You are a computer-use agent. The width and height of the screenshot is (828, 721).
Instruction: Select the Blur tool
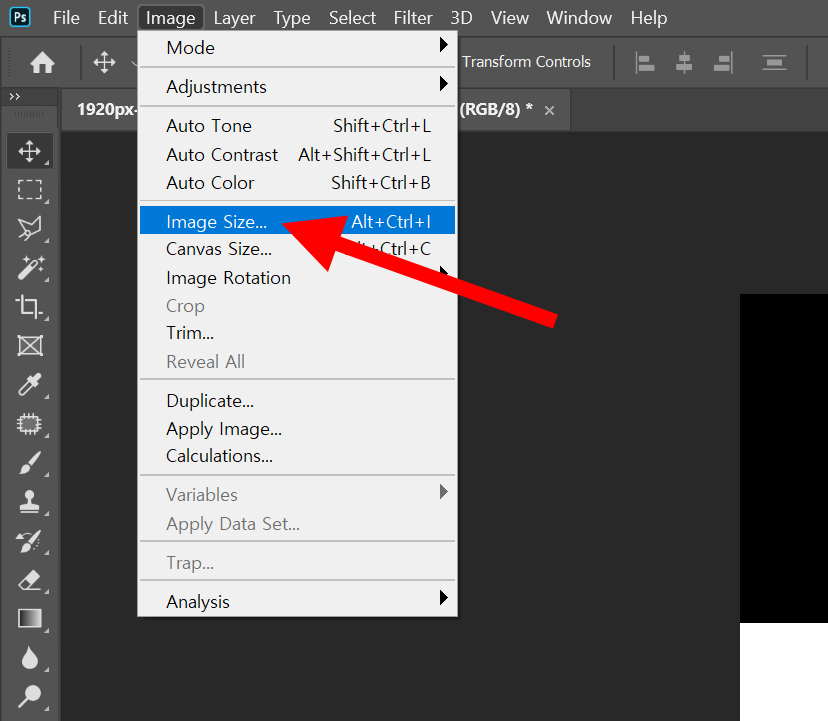pyautogui.click(x=30, y=658)
